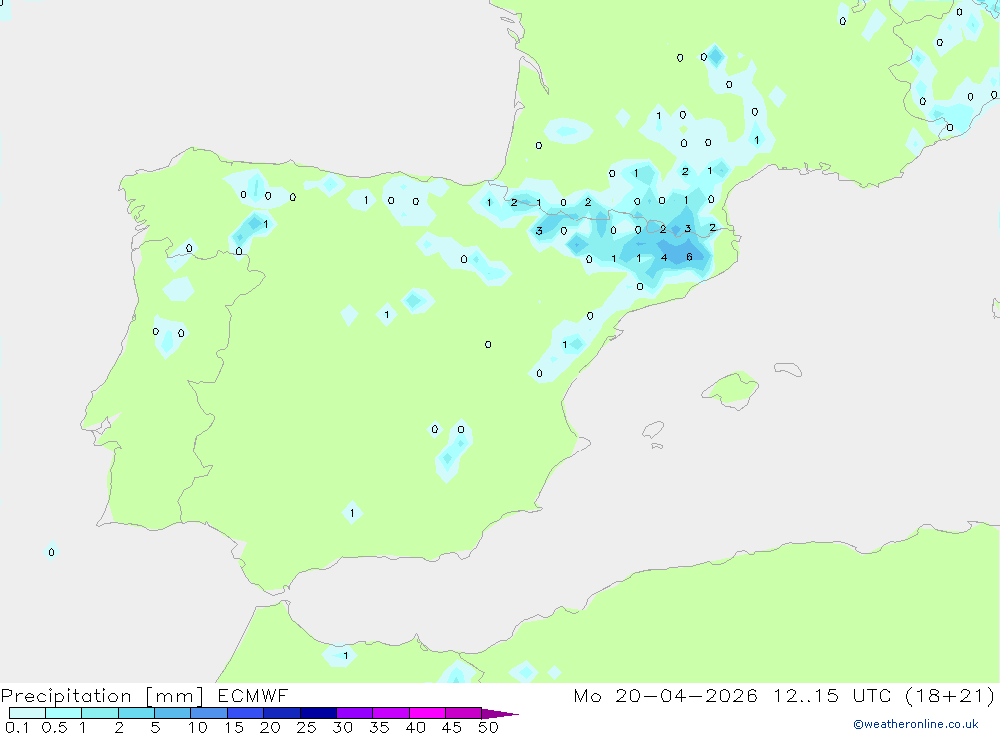Screen dimensions: 1000x733
Task: Click the above-50 legend arrow tip
Action: pyautogui.click(x=501, y=713)
